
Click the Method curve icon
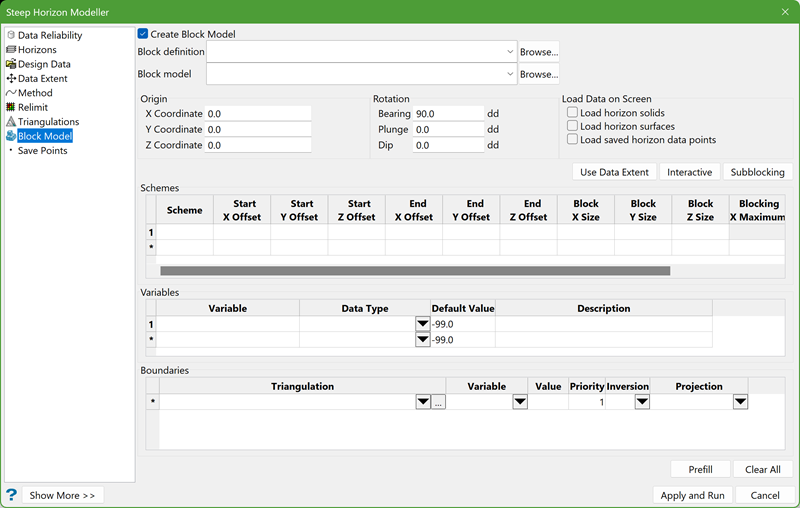click(11, 93)
